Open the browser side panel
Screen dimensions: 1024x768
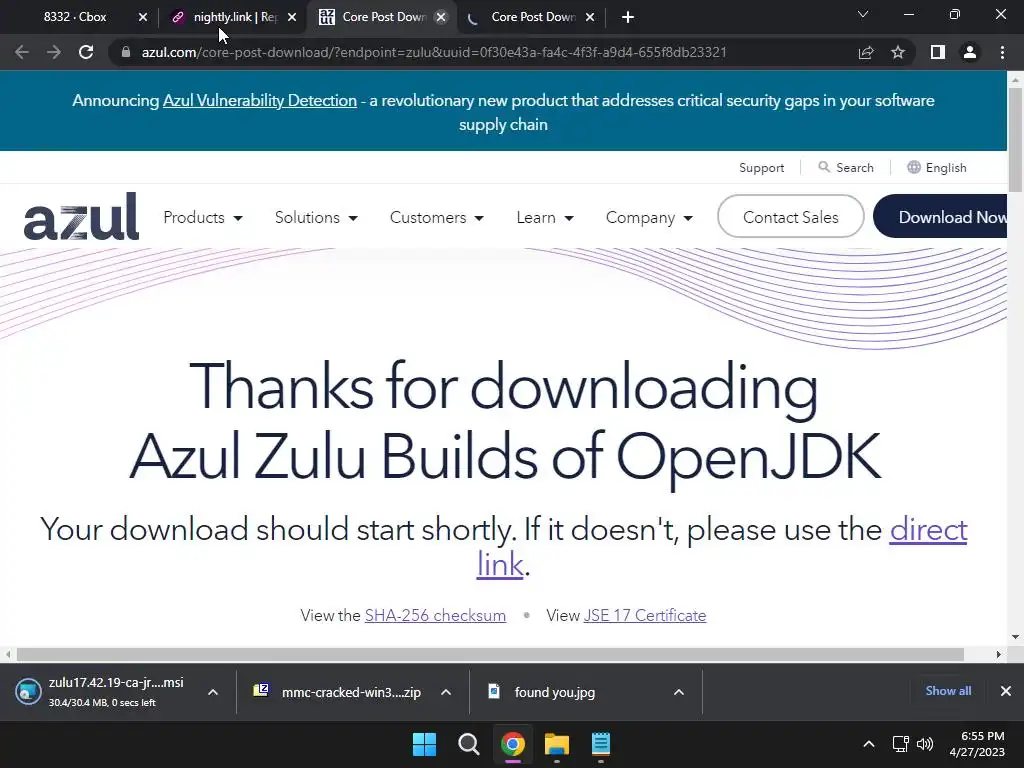pyautogui.click(x=938, y=52)
